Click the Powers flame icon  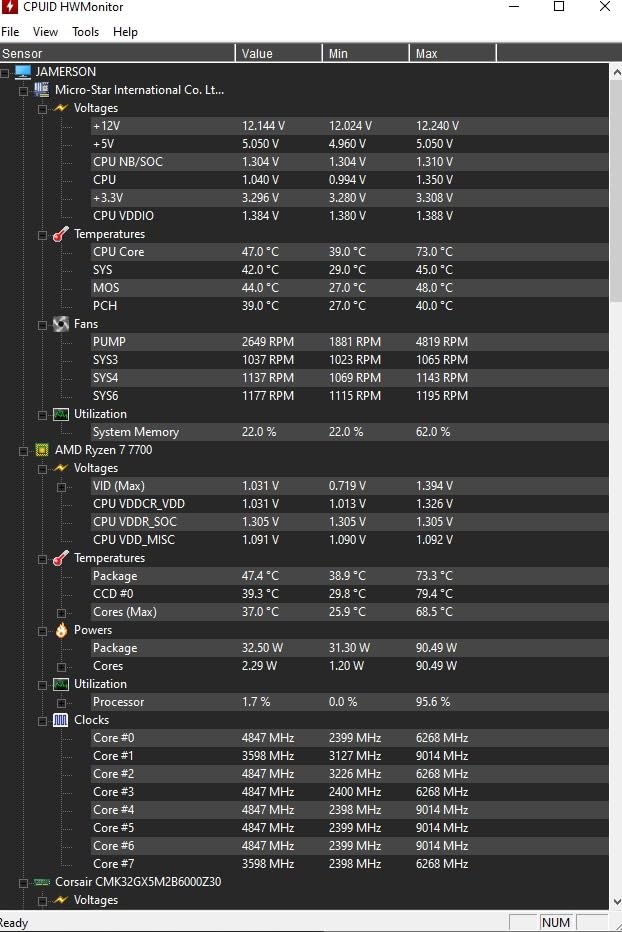point(60,630)
